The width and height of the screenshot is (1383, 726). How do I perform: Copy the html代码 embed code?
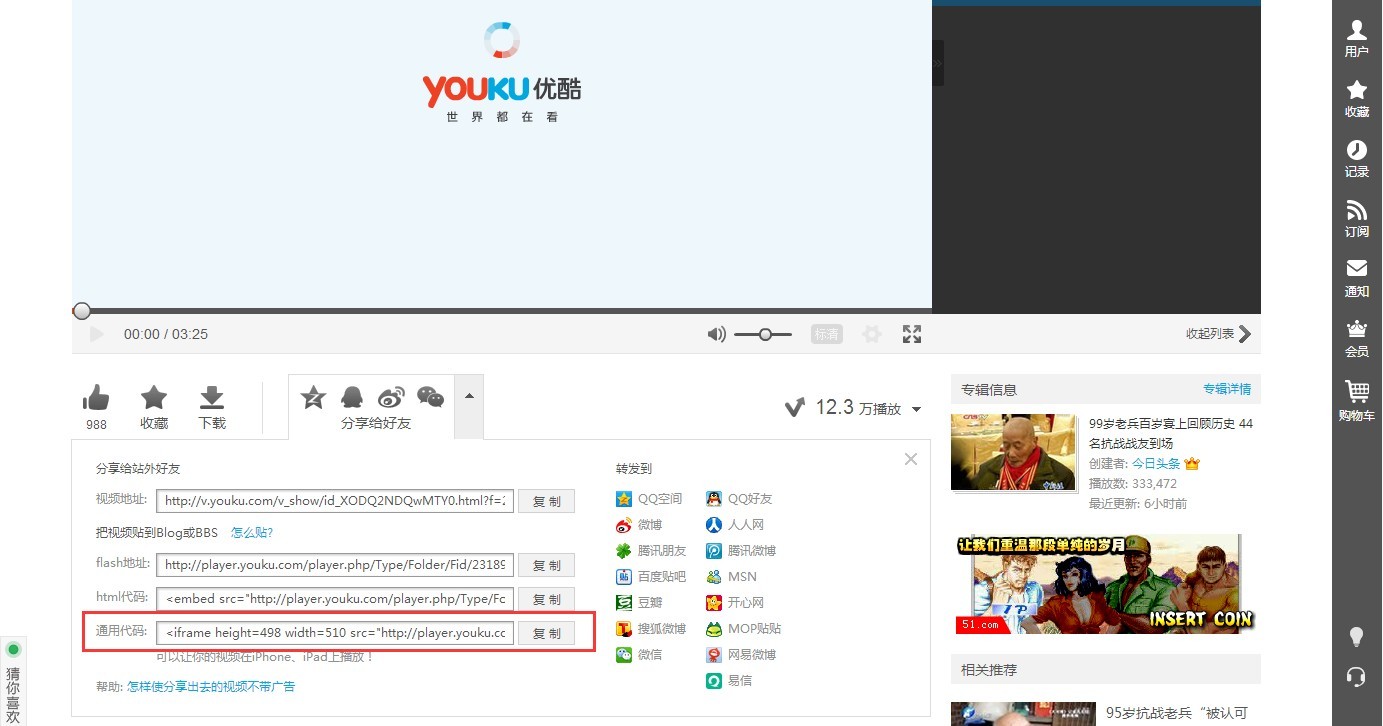point(546,599)
